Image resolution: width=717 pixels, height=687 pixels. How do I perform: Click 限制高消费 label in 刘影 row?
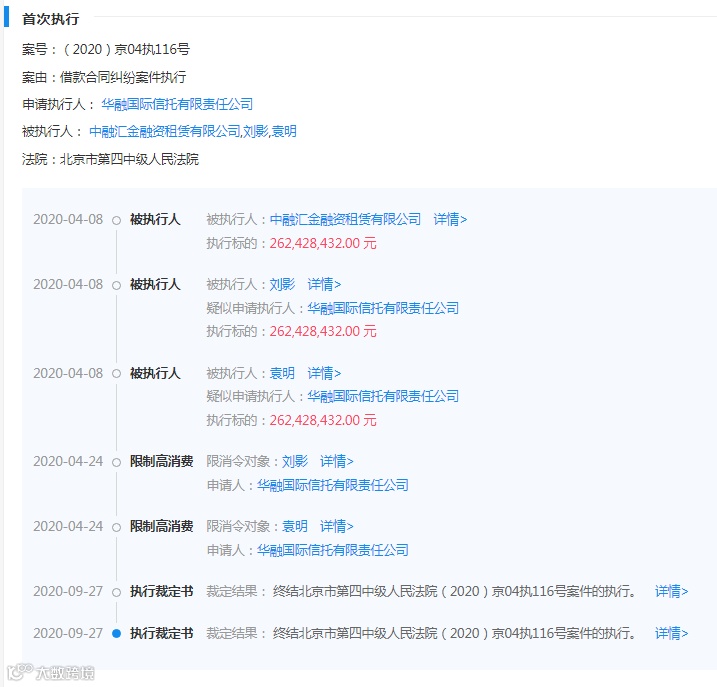[161, 461]
